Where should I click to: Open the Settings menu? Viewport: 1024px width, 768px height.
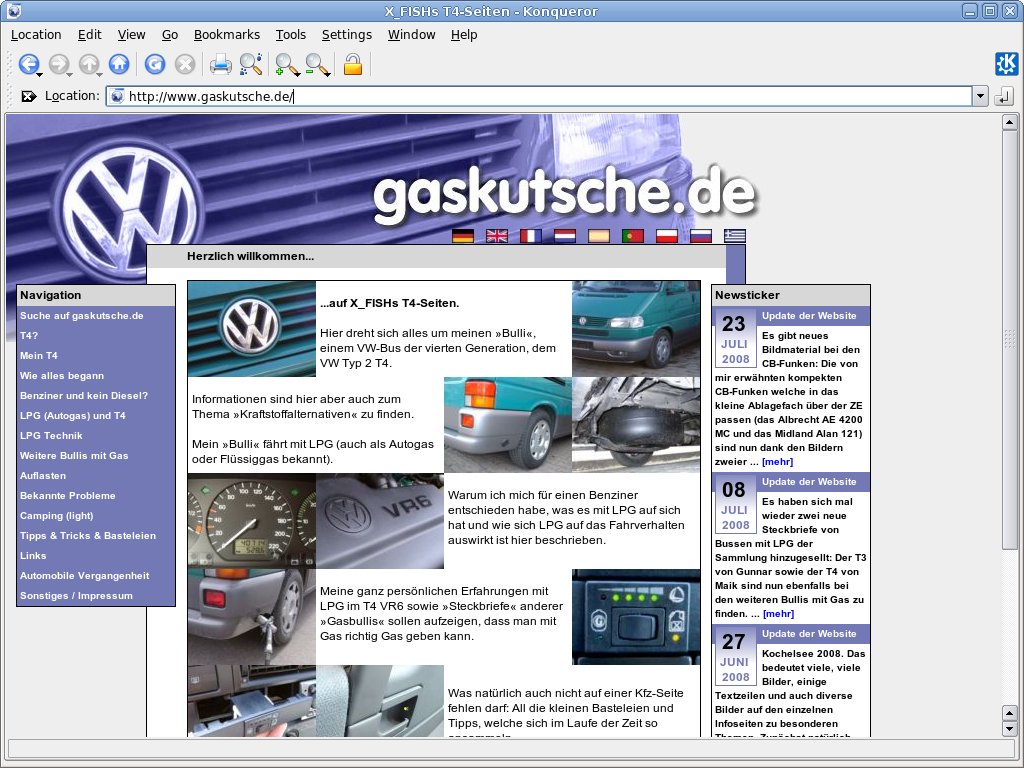(x=347, y=35)
